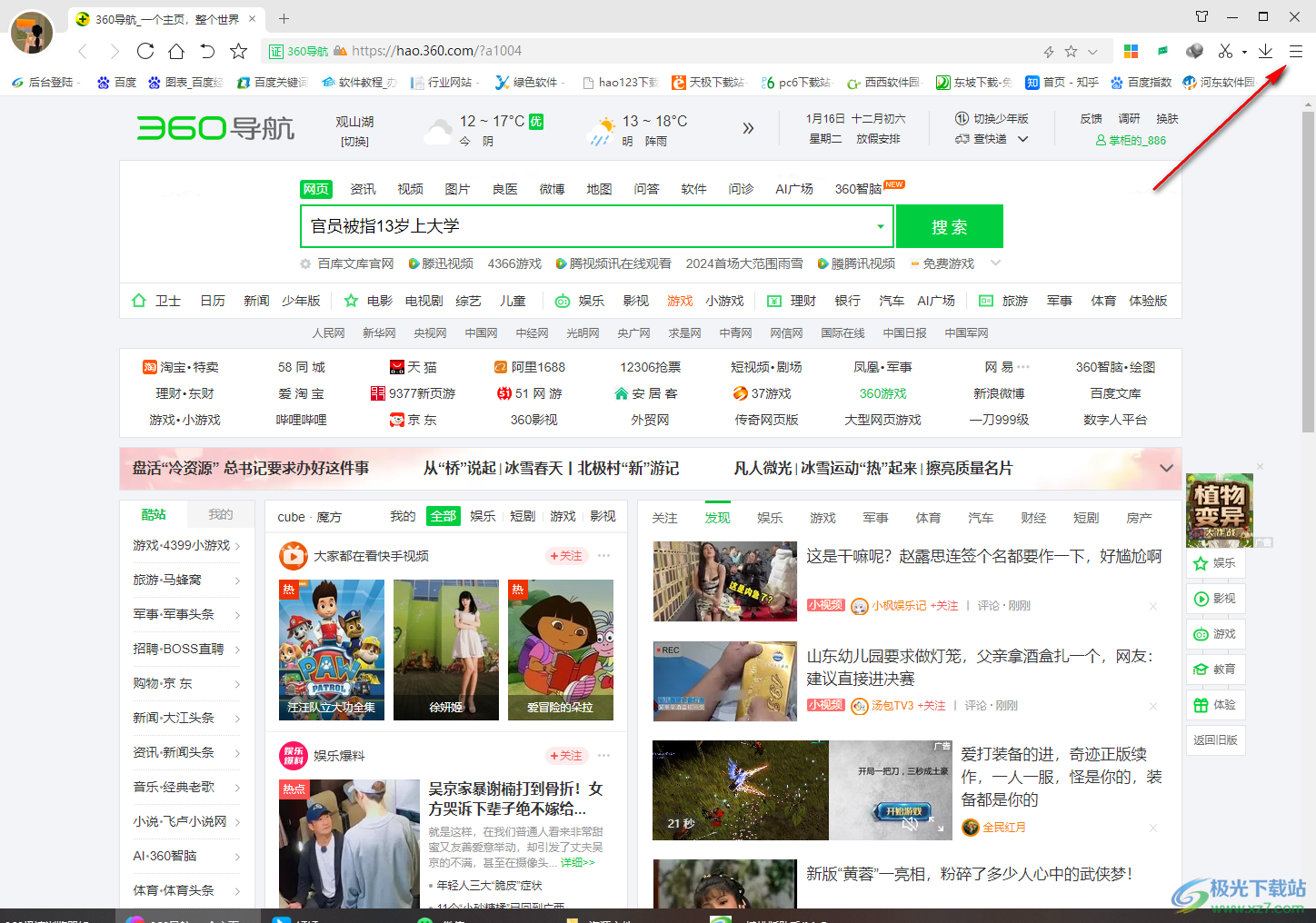
Task: Open the 军事 feed tab
Action: click(875, 518)
